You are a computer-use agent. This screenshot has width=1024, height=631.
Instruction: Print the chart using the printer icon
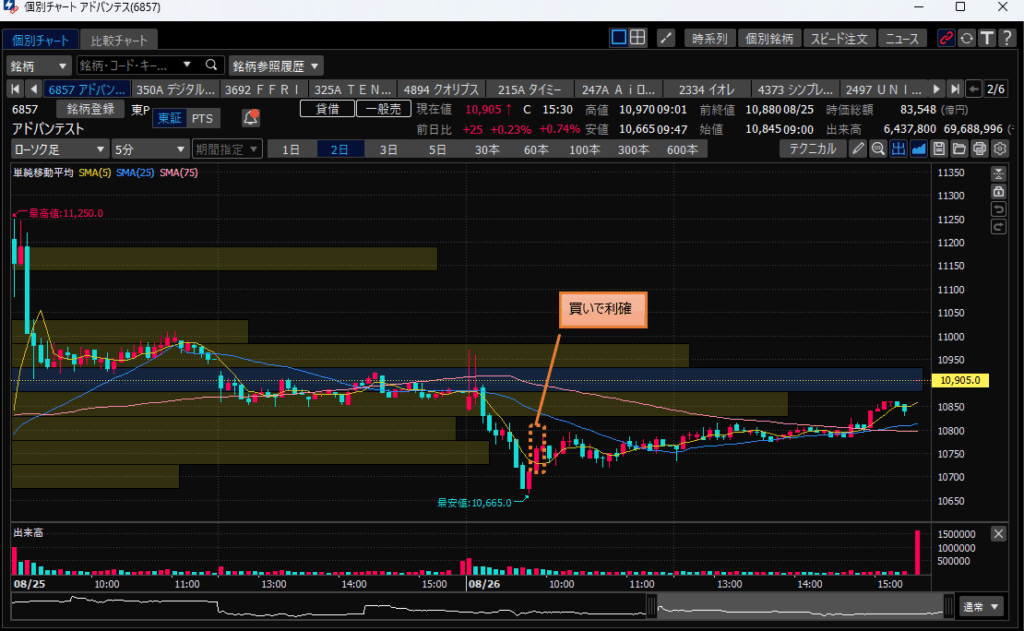tap(979, 149)
